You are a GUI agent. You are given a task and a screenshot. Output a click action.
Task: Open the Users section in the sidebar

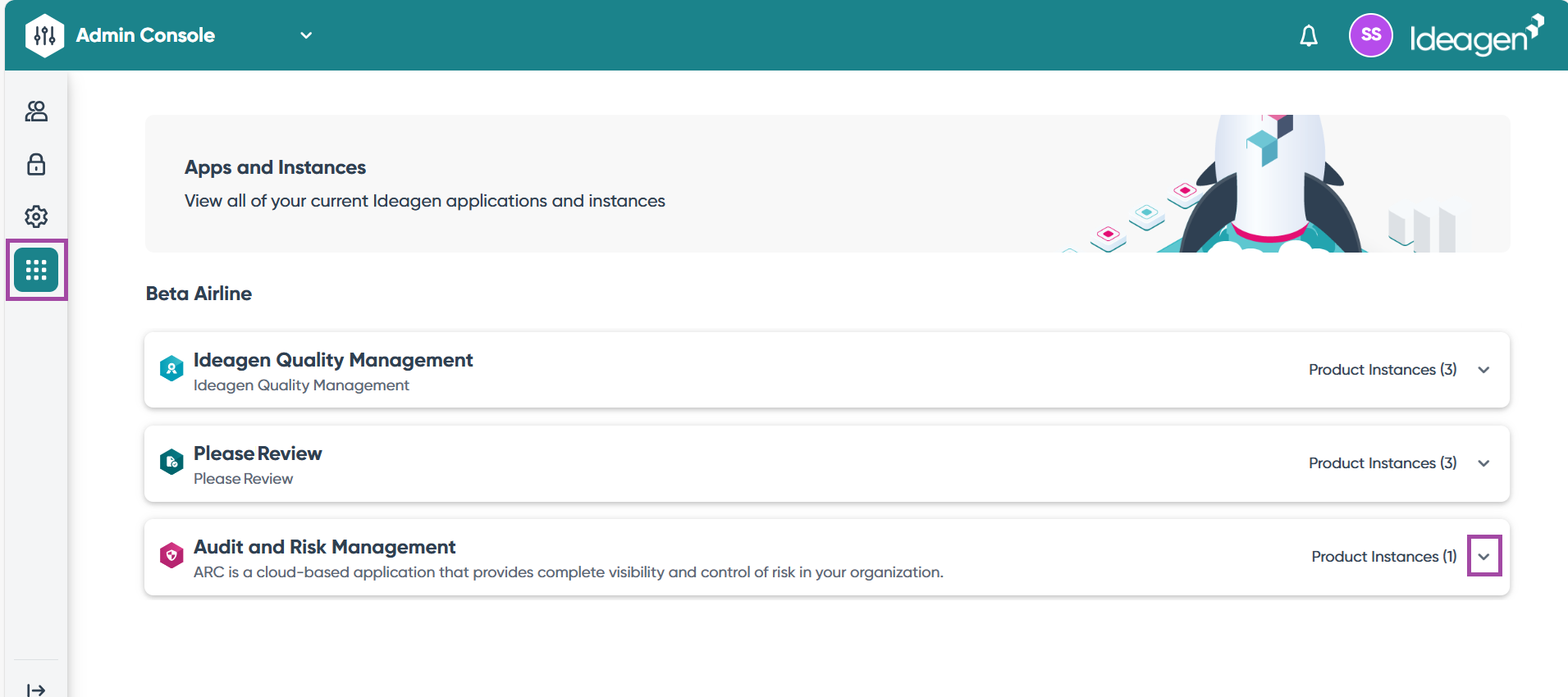click(x=36, y=112)
